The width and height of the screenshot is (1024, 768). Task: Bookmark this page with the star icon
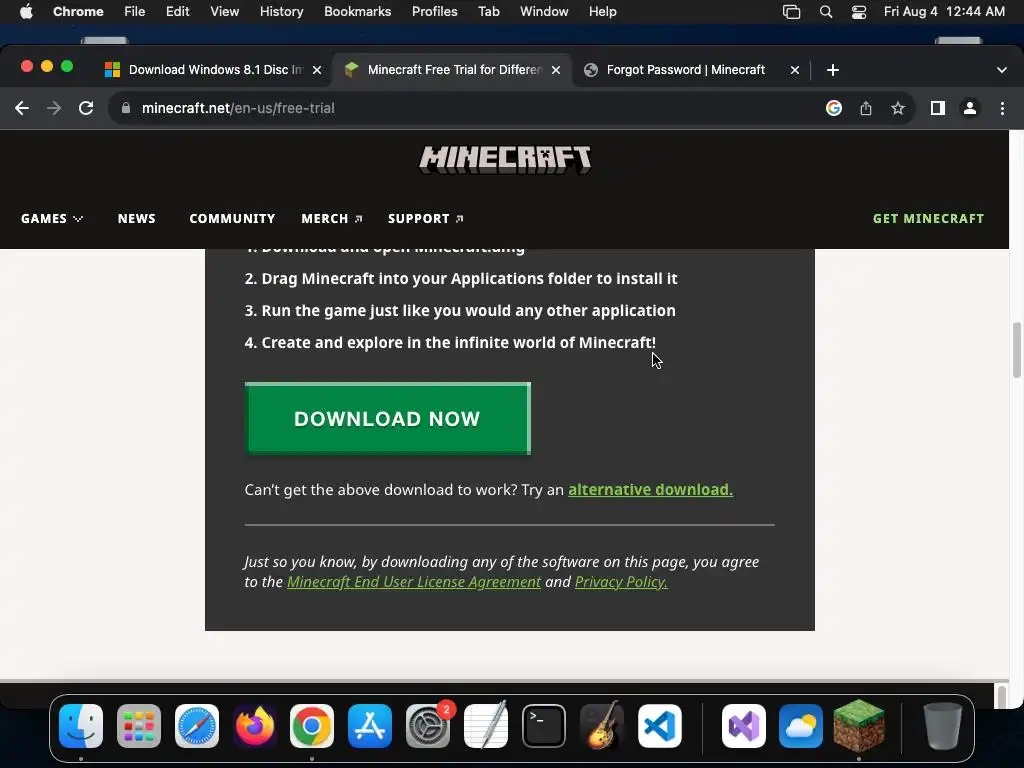[x=898, y=108]
